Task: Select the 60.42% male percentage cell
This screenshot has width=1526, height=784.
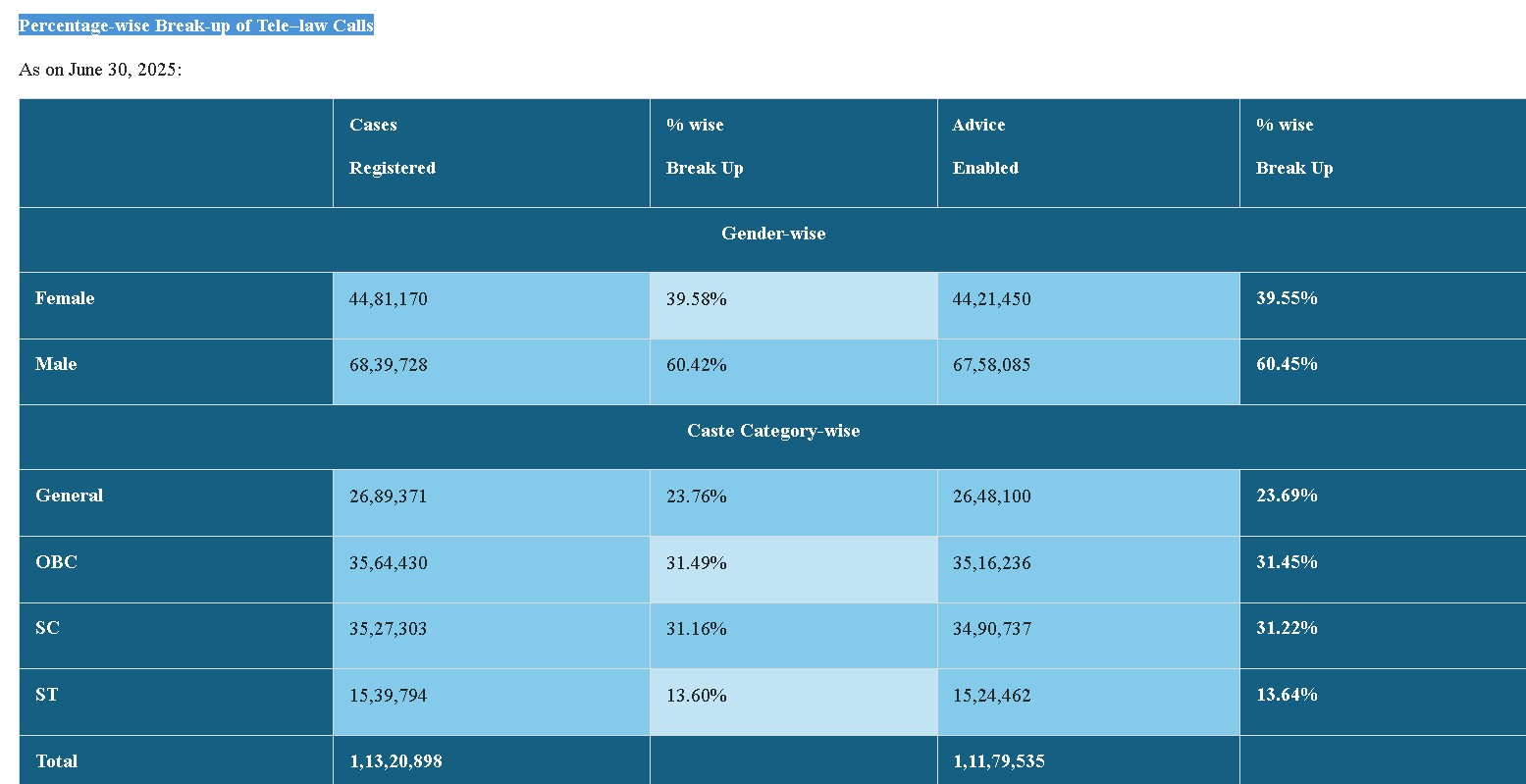Action: [697, 365]
